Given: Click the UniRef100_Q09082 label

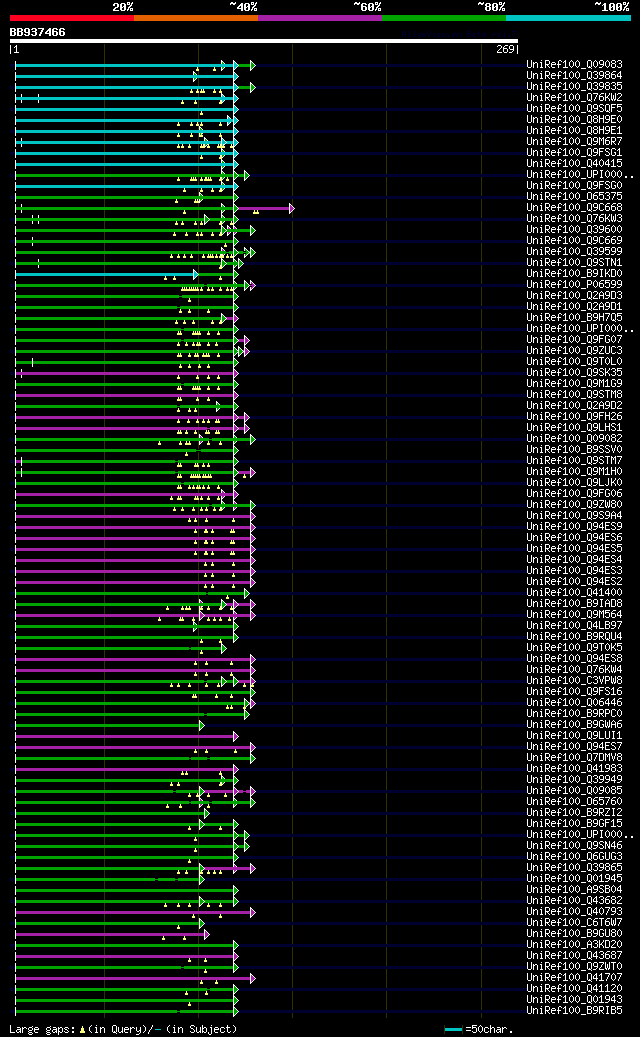Looking at the screenshot, I should point(574,439).
